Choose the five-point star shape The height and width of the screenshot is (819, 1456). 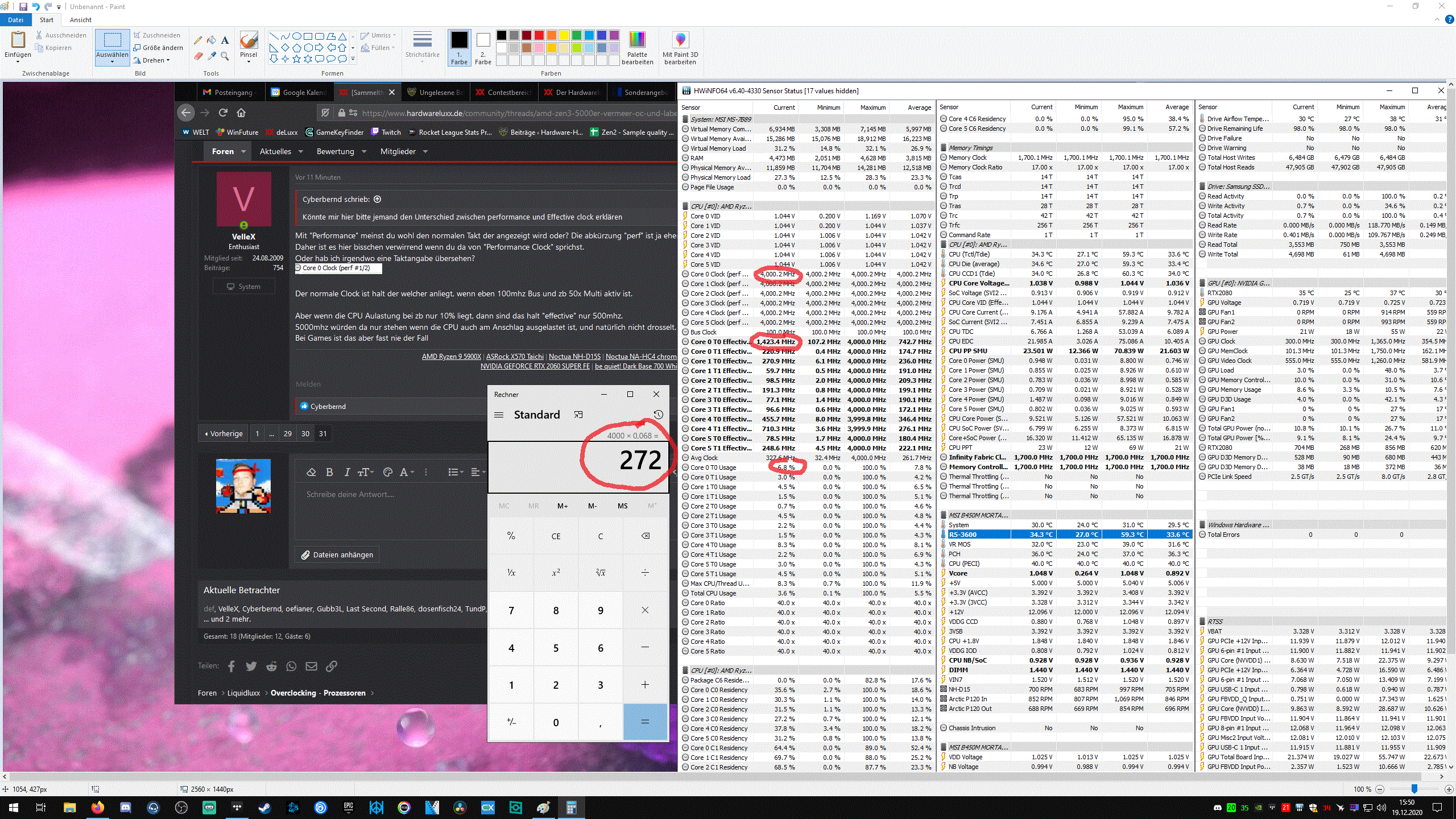(x=296, y=59)
